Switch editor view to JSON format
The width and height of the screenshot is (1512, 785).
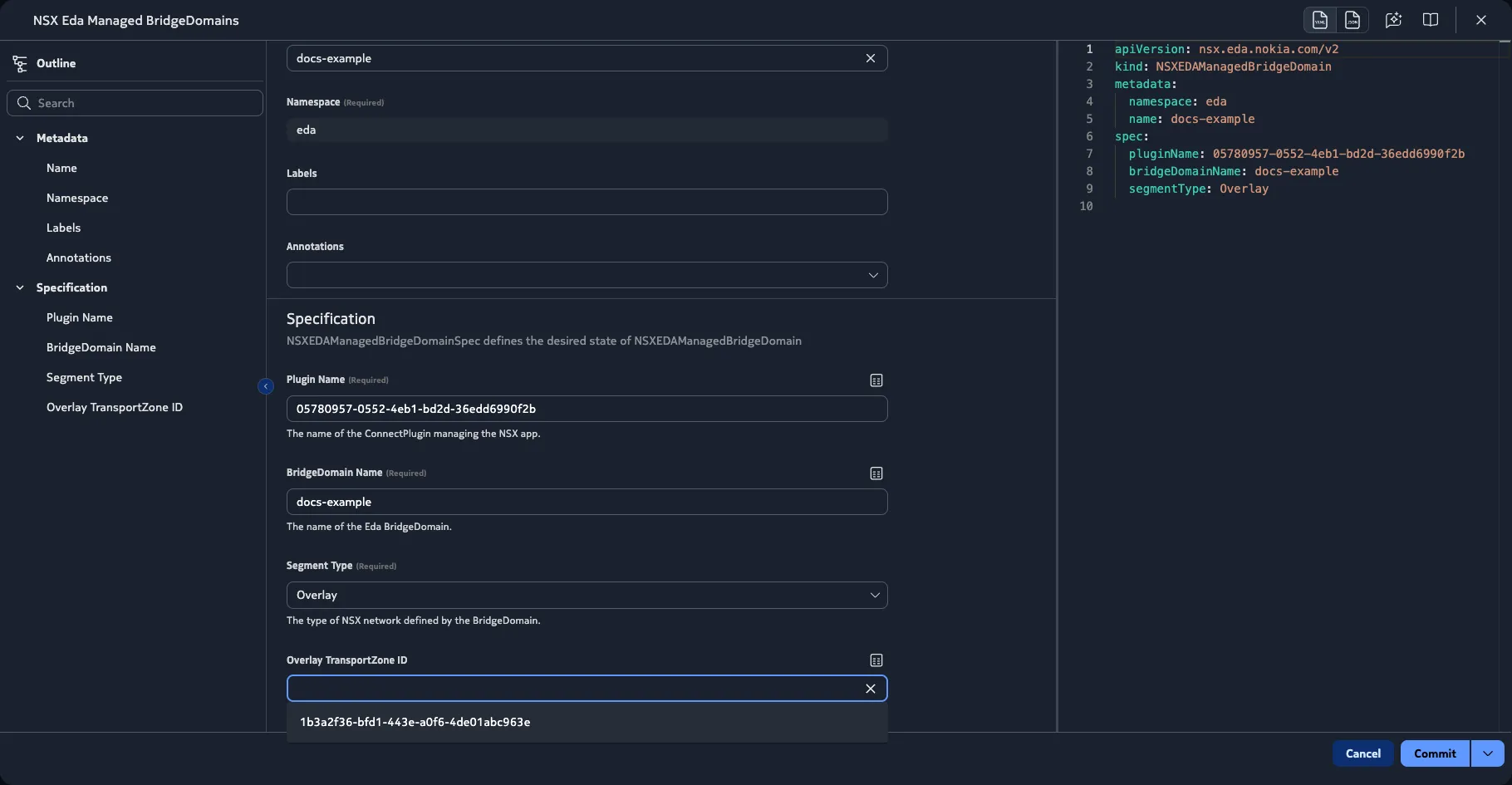1352,20
